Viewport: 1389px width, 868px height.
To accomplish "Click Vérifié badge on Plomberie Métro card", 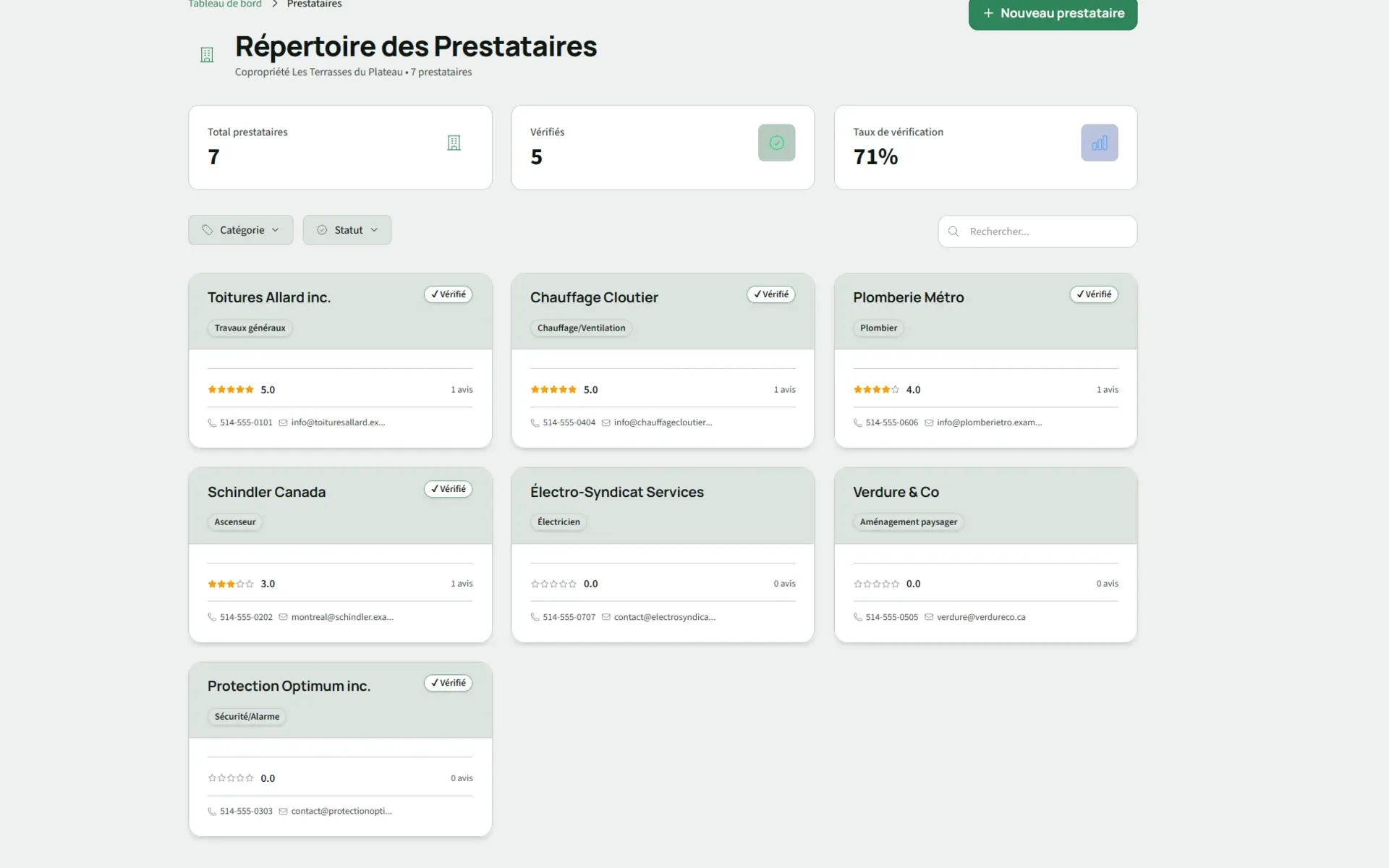I will pos(1093,294).
